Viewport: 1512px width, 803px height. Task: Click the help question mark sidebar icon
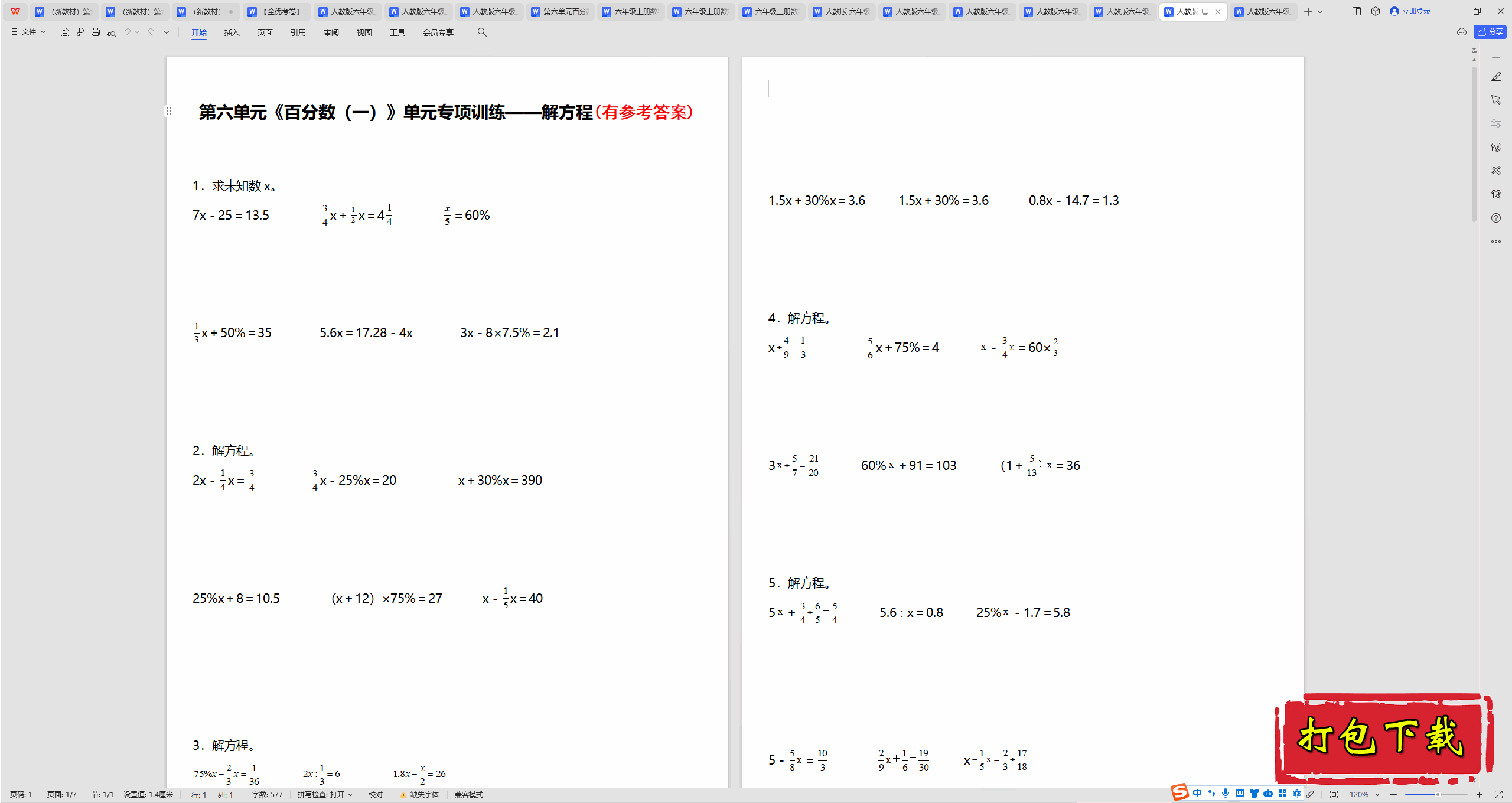click(x=1496, y=218)
